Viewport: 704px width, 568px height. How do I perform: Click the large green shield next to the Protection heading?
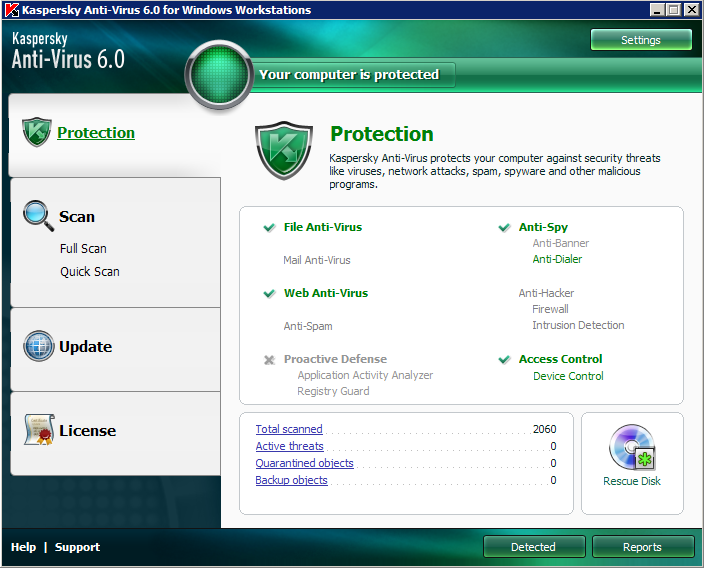284,150
